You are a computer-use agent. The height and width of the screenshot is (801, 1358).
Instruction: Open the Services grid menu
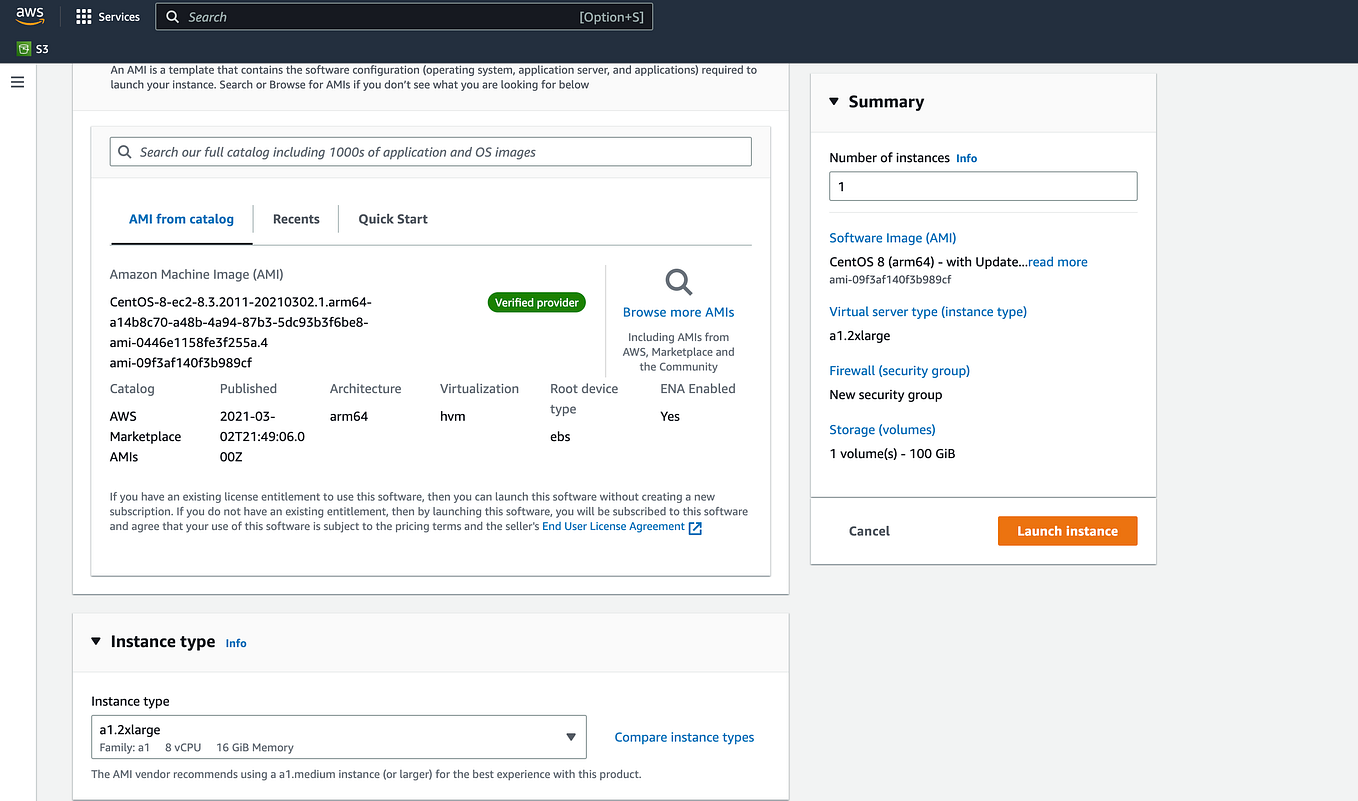tap(108, 16)
